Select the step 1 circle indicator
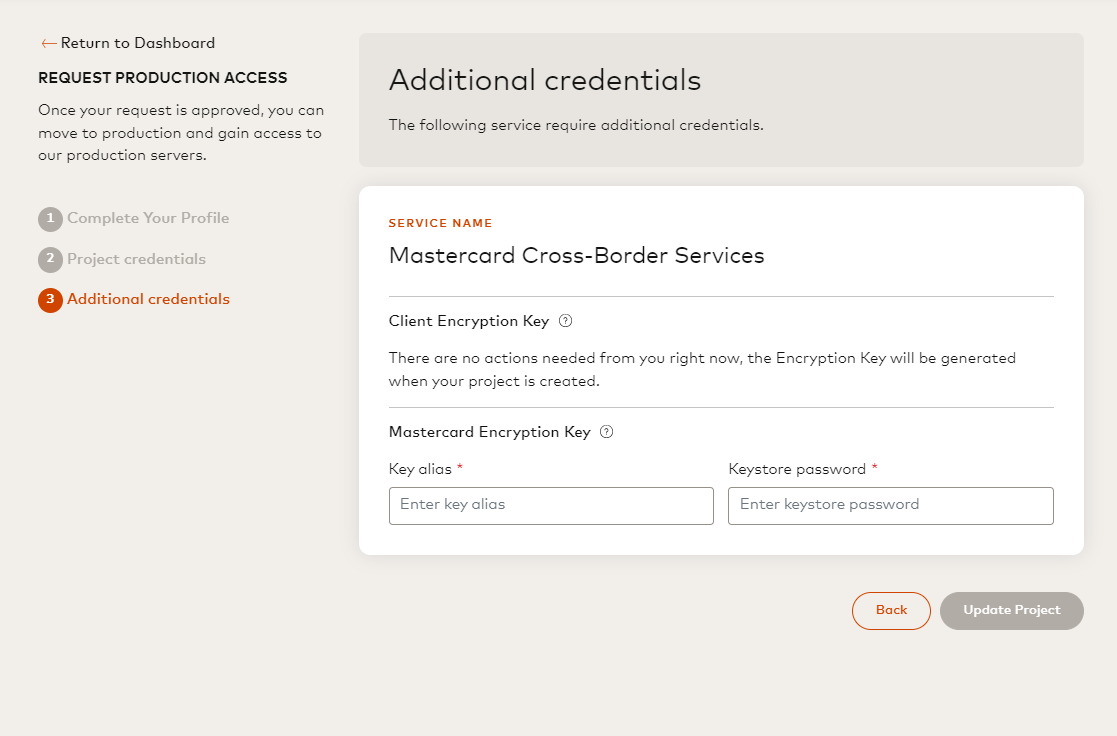1117x736 pixels. point(50,218)
